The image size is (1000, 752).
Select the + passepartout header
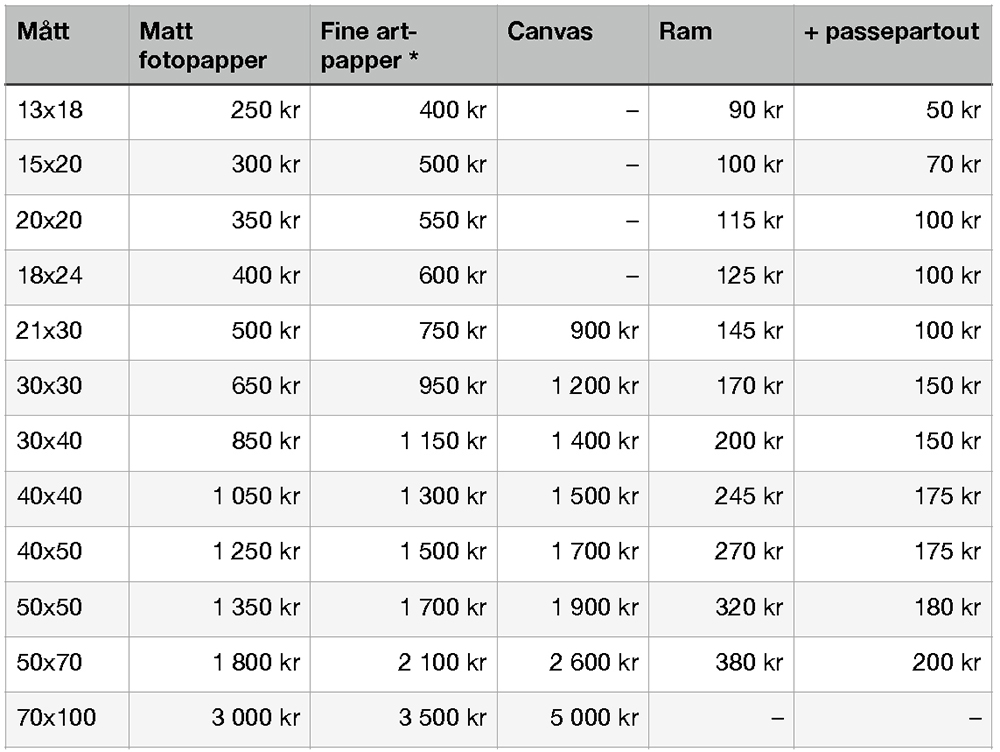892,31
